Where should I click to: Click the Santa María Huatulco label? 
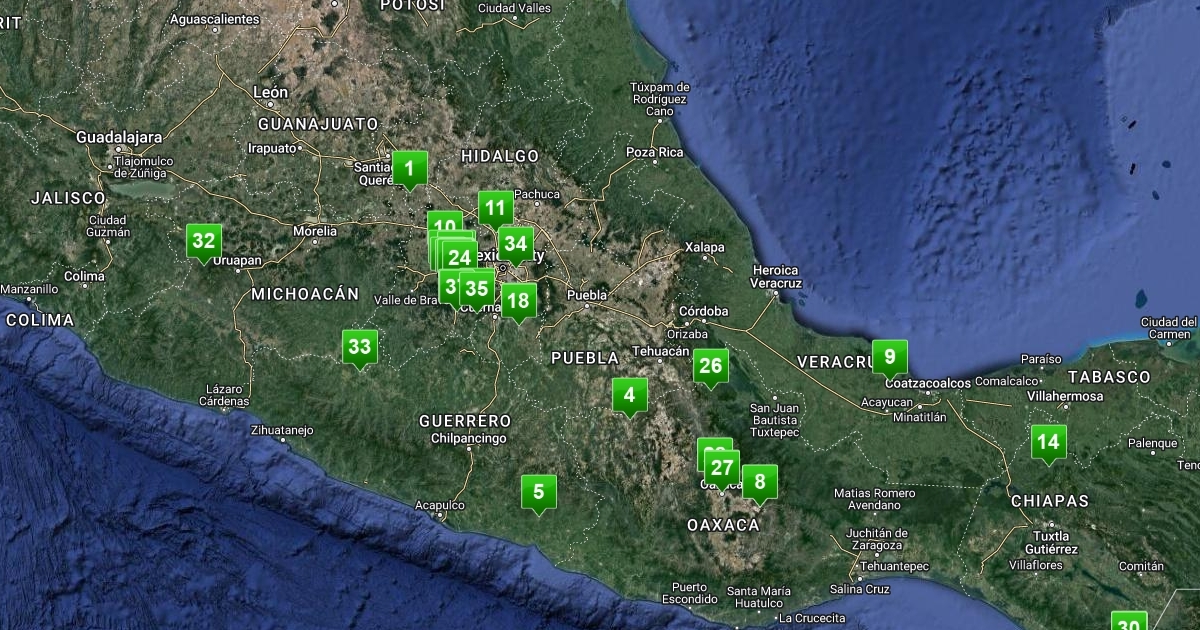[x=758, y=597]
